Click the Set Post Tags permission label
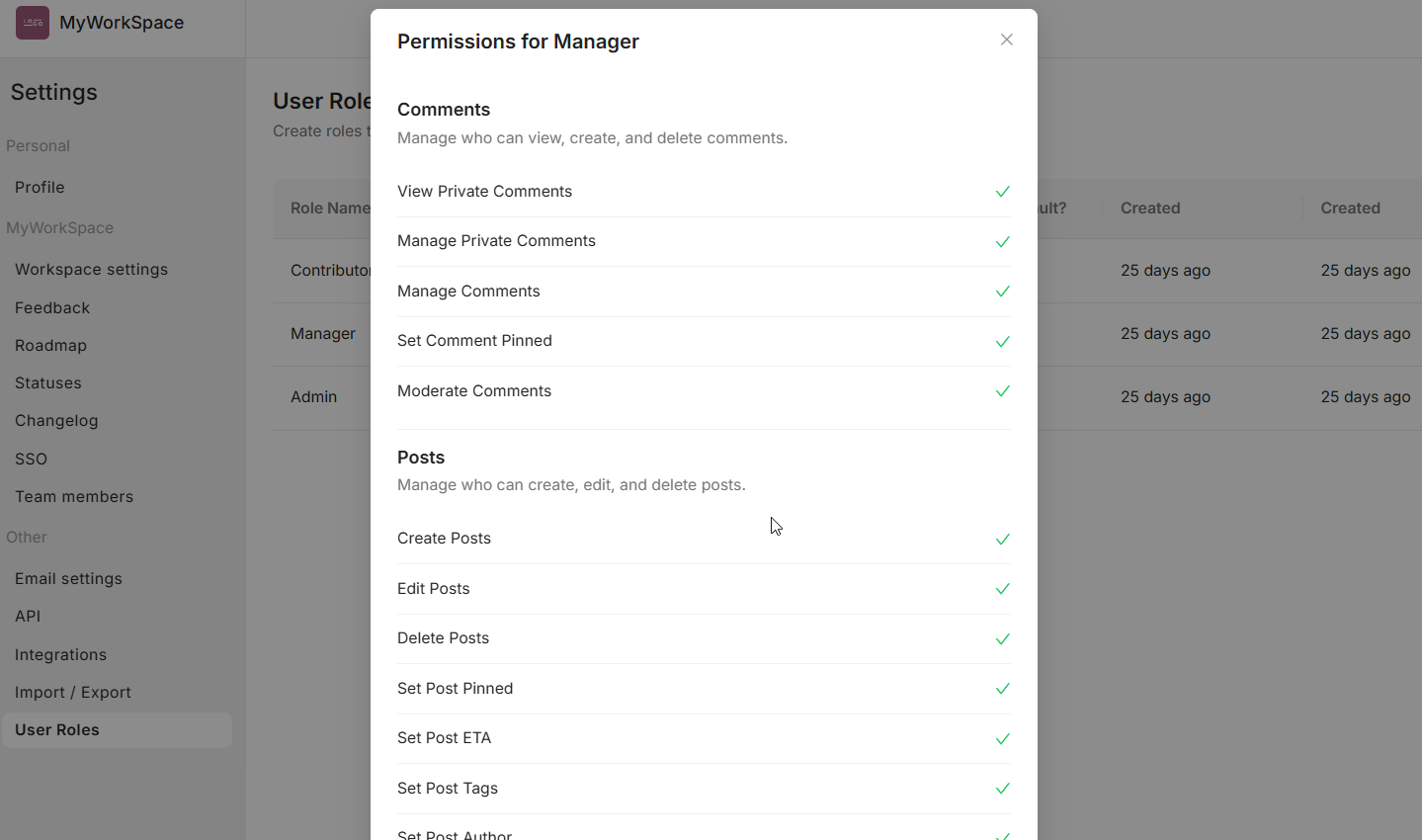Image resolution: width=1422 pixels, height=840 pixels. point(447,788)
